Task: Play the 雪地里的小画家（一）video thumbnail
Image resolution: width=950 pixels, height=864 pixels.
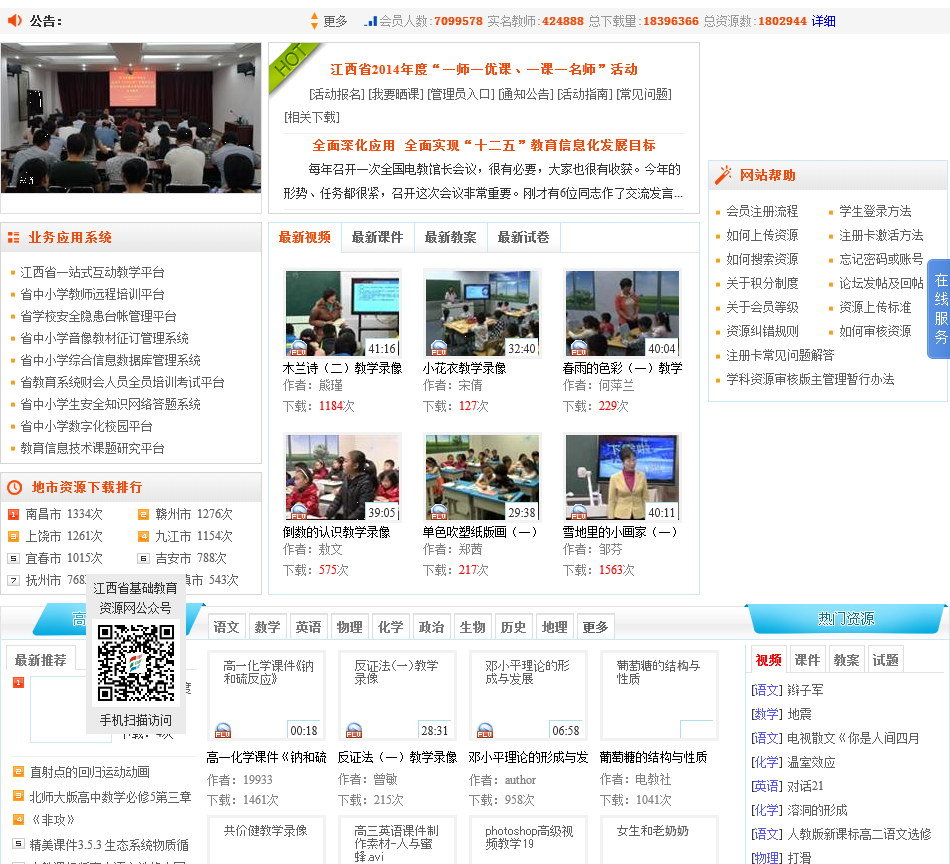Action: point(622,477)
